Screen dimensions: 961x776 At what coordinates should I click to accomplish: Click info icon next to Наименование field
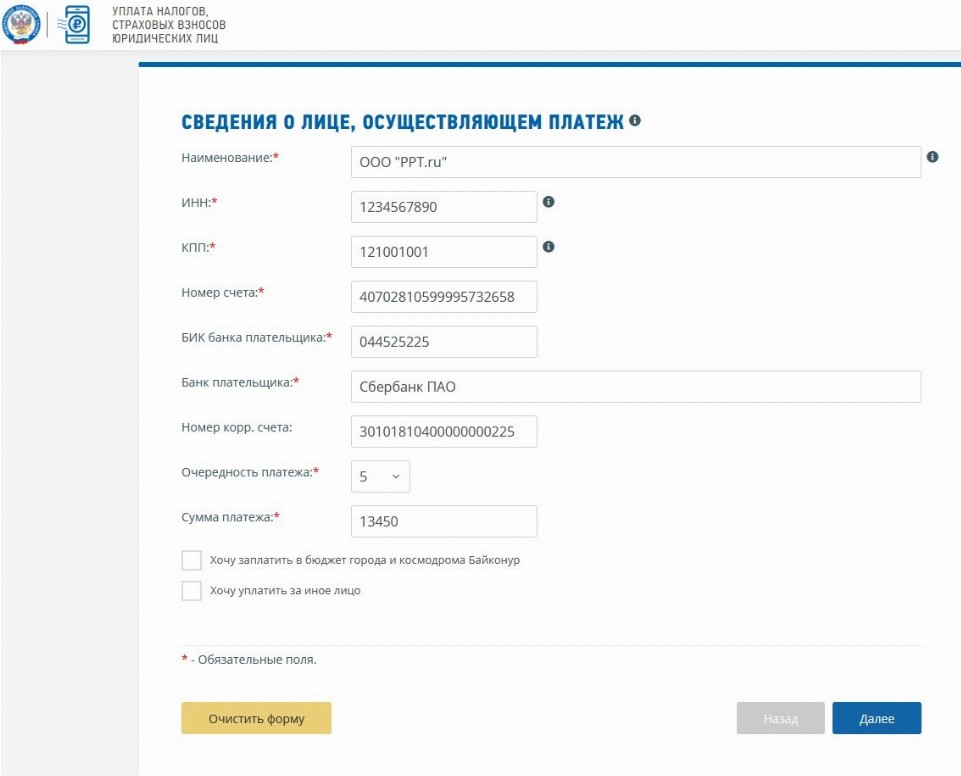click(932, 157)
